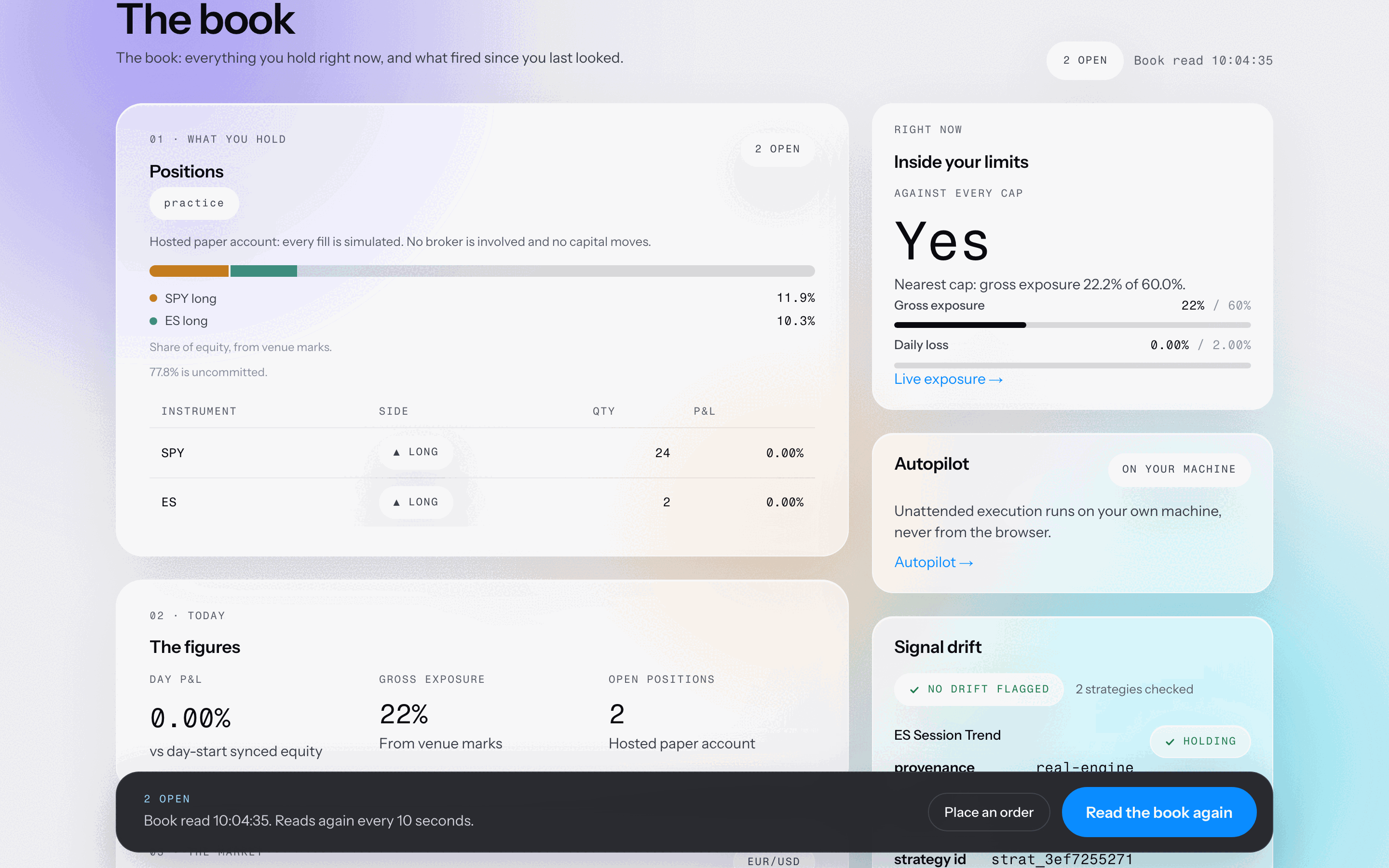Click the 2 OPEN label in bottom bar

point(167,799)
